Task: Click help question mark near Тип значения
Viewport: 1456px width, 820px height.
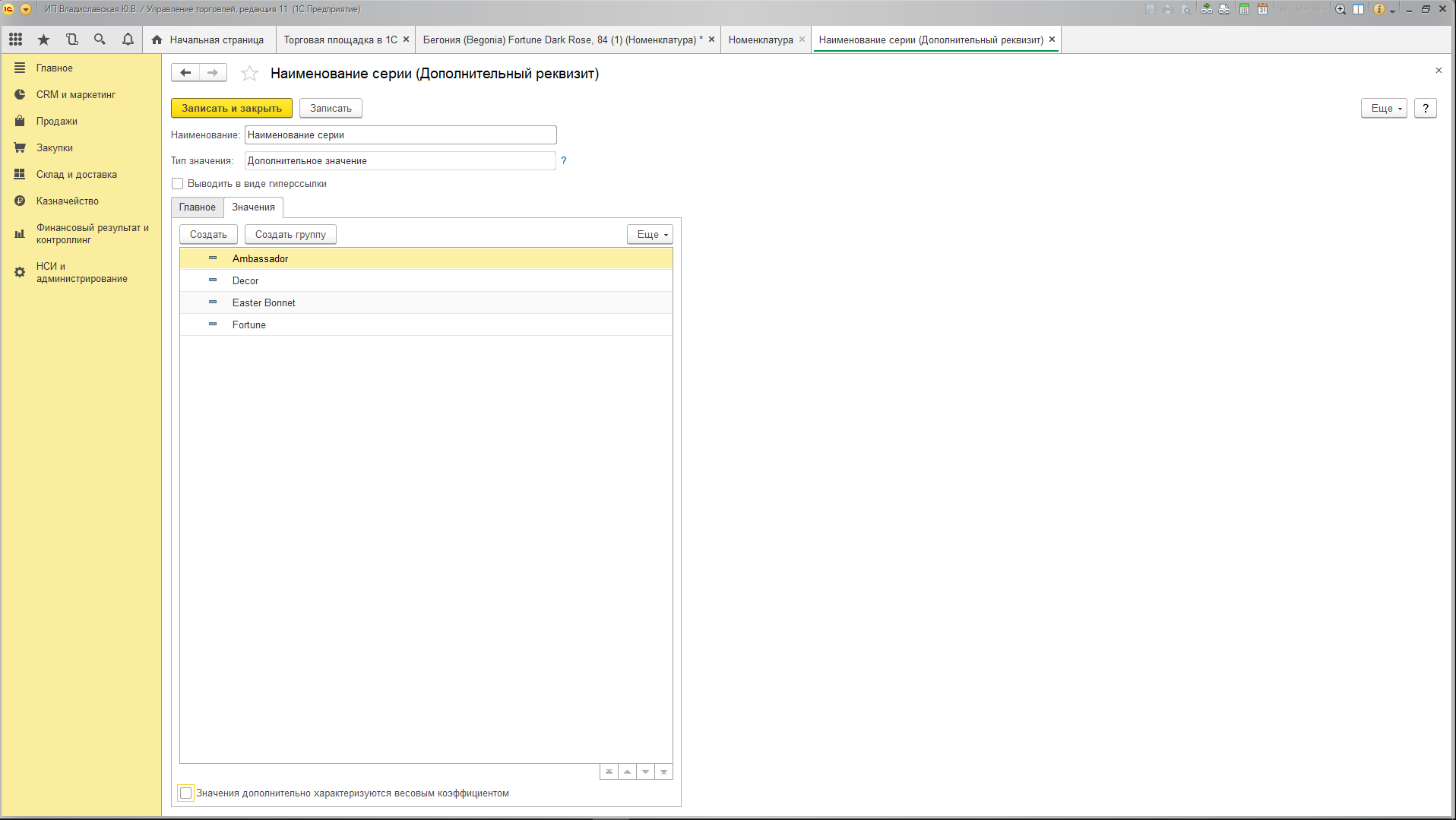Action: pyautogui.click(x=563, y=160)
